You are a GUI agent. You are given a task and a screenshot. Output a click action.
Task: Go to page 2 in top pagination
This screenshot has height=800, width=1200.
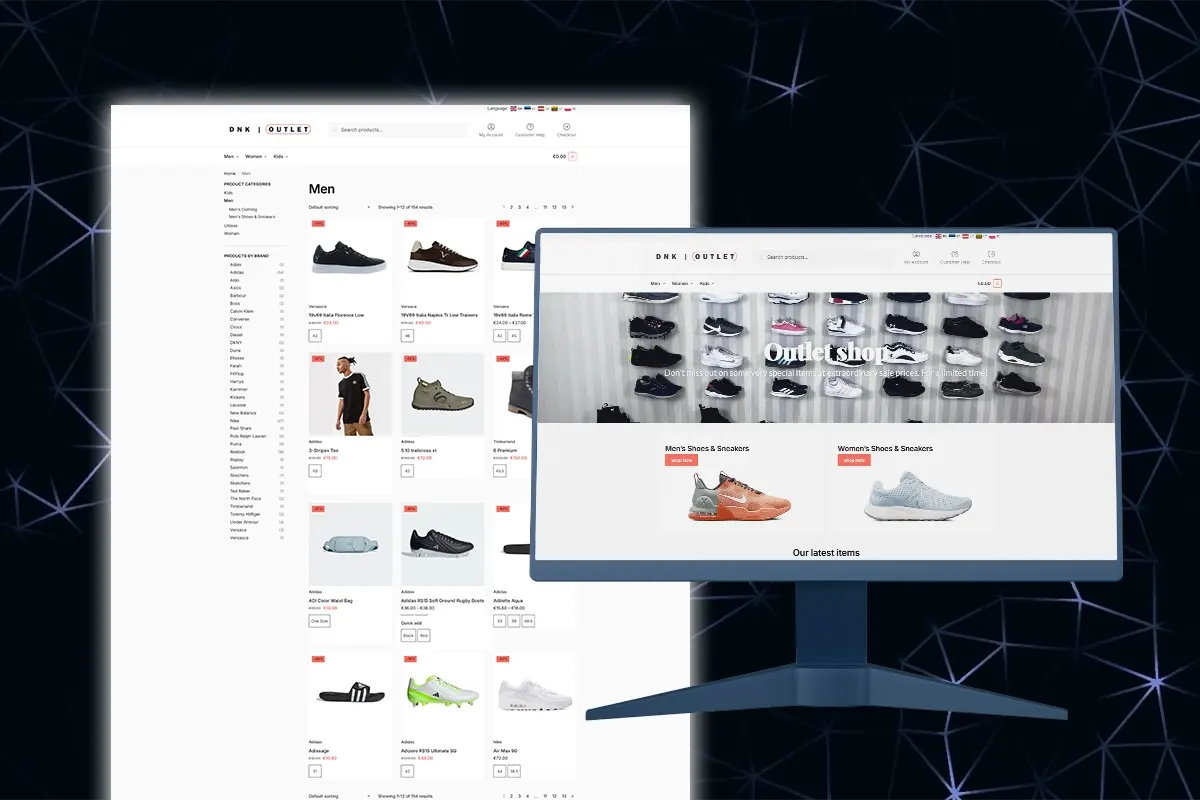point(511,207)
